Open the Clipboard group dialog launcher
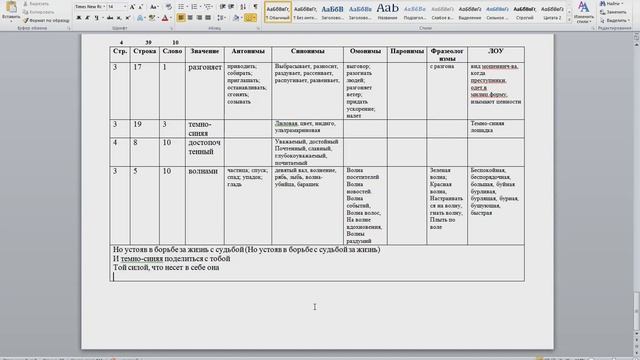Image resolution: width=640 pixels, height=360 pixels. point(68,28)
